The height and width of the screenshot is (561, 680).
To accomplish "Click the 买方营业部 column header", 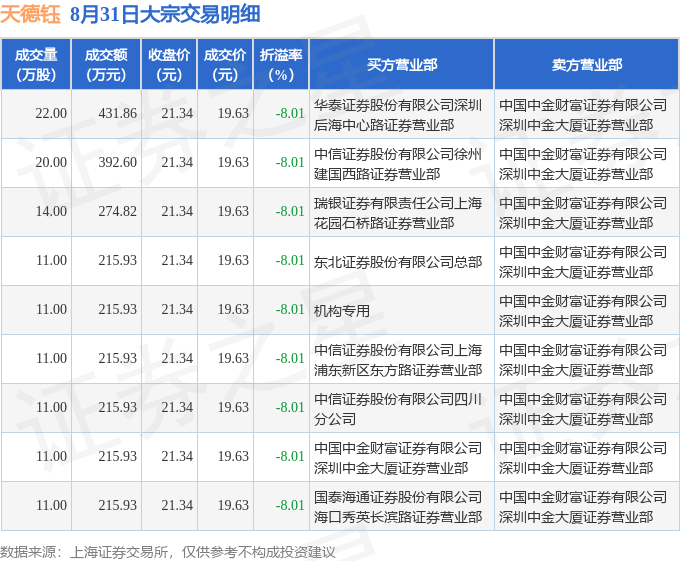I will point(402,65).
